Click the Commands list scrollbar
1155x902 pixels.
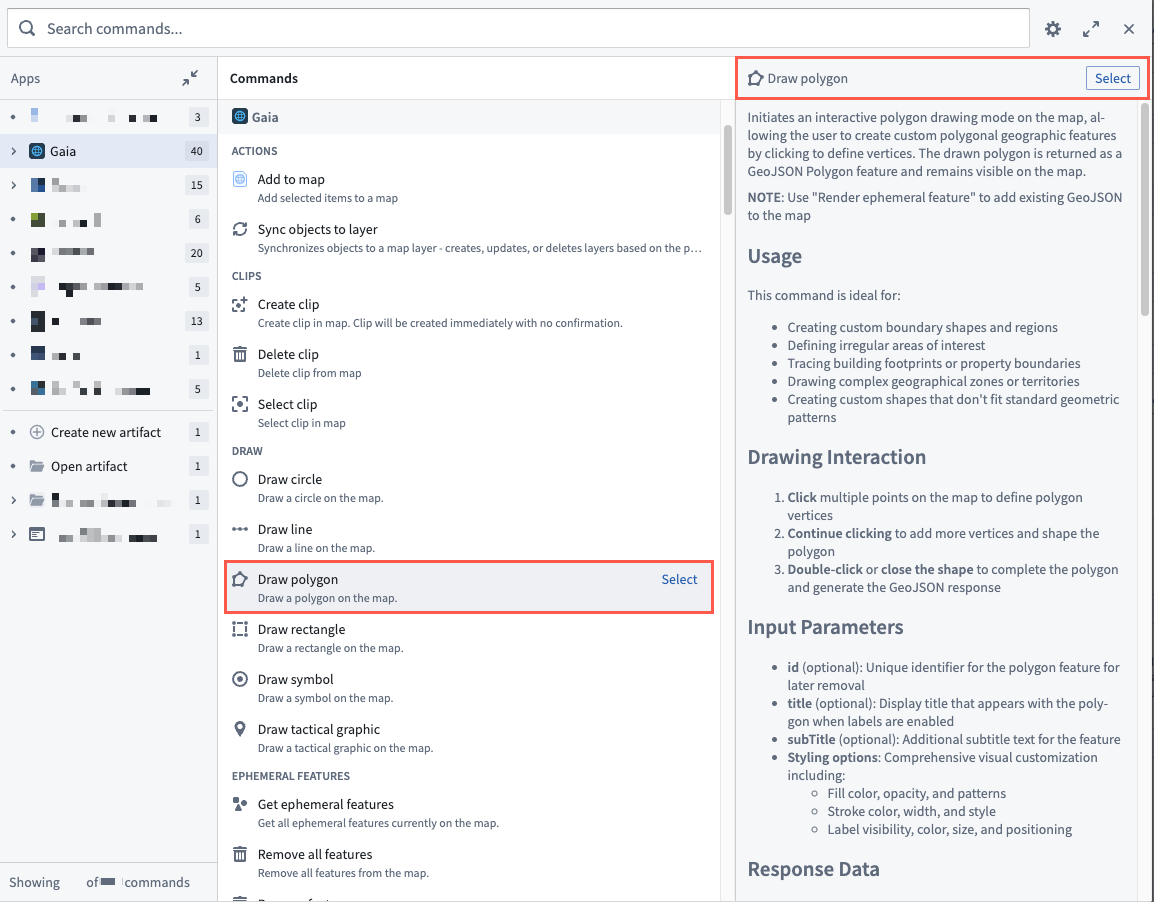pyautogui.click(x=727, y=170)
